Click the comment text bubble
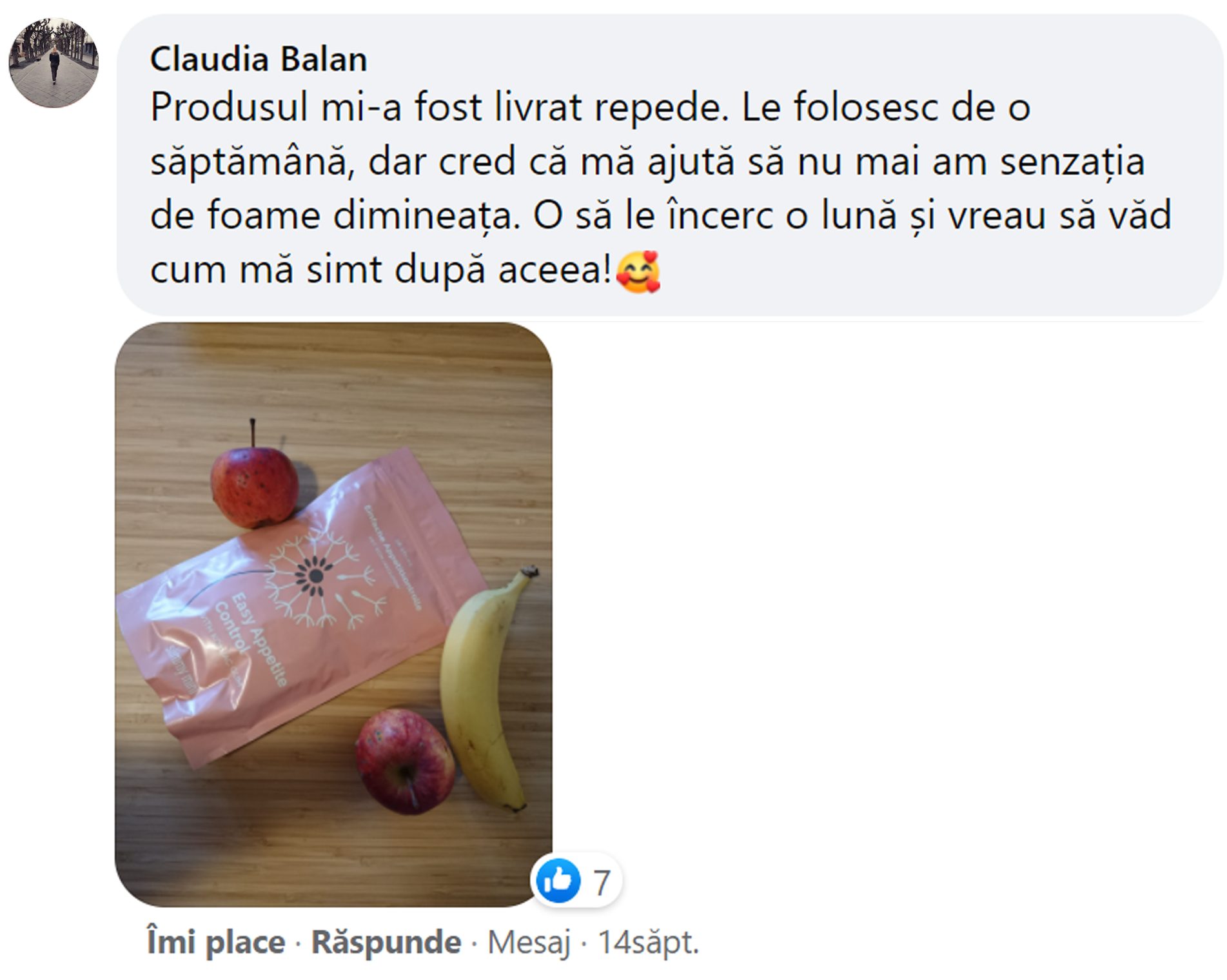The width and height of the screenshot is (1227, 980). [670, 165]
